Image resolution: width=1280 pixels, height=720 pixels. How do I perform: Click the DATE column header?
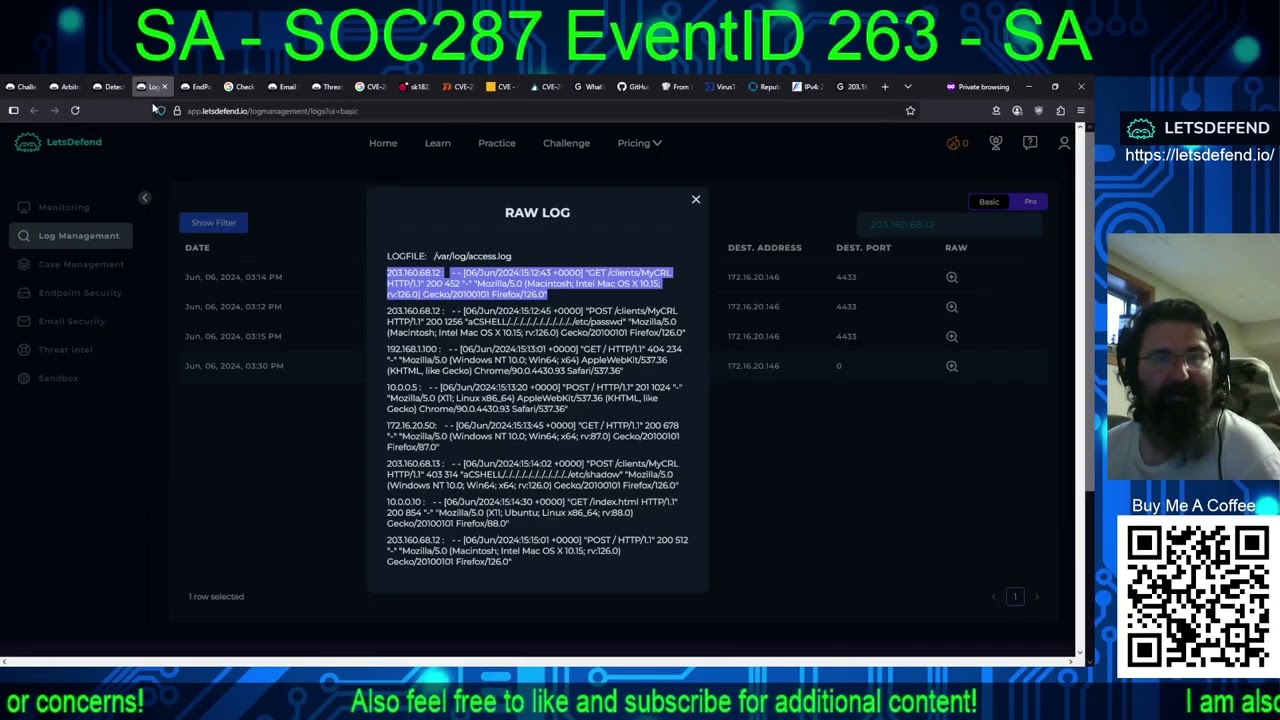[197, 248]
